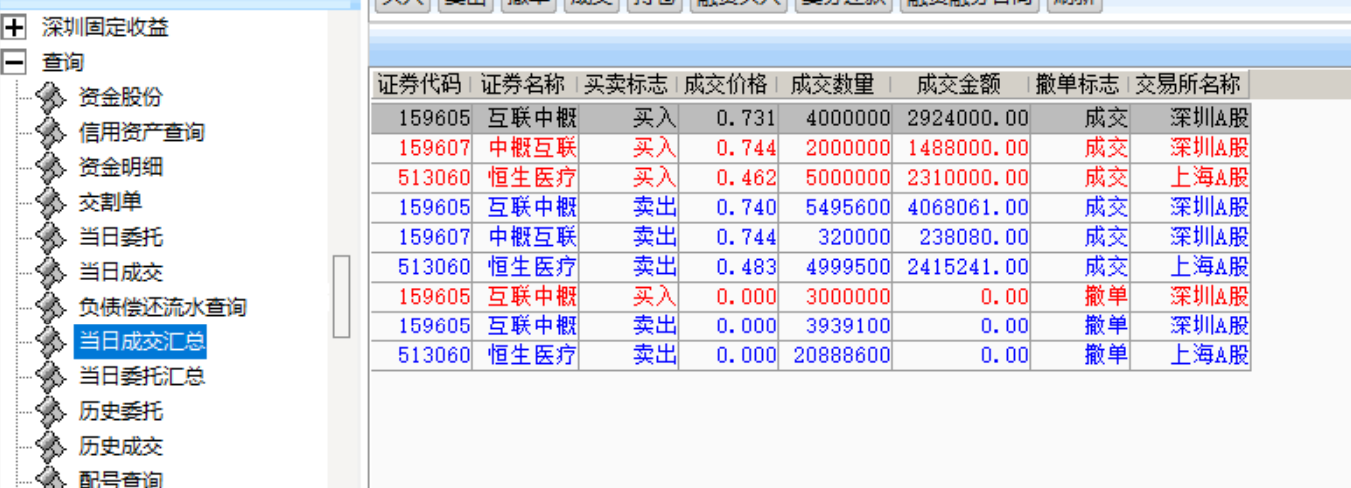
Task: Click the 1488000.00 amount cell
Action: [x=961, y=148]
